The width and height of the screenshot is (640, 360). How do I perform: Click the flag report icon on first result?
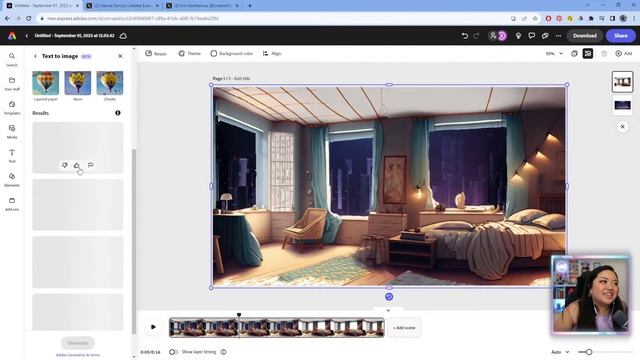91,165
